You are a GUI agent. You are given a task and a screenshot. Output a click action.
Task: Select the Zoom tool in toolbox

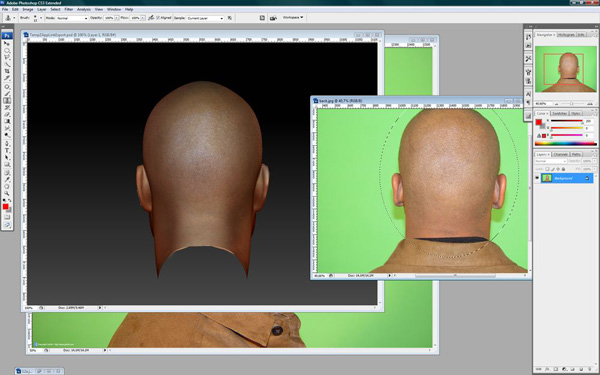tap(7, 194)
